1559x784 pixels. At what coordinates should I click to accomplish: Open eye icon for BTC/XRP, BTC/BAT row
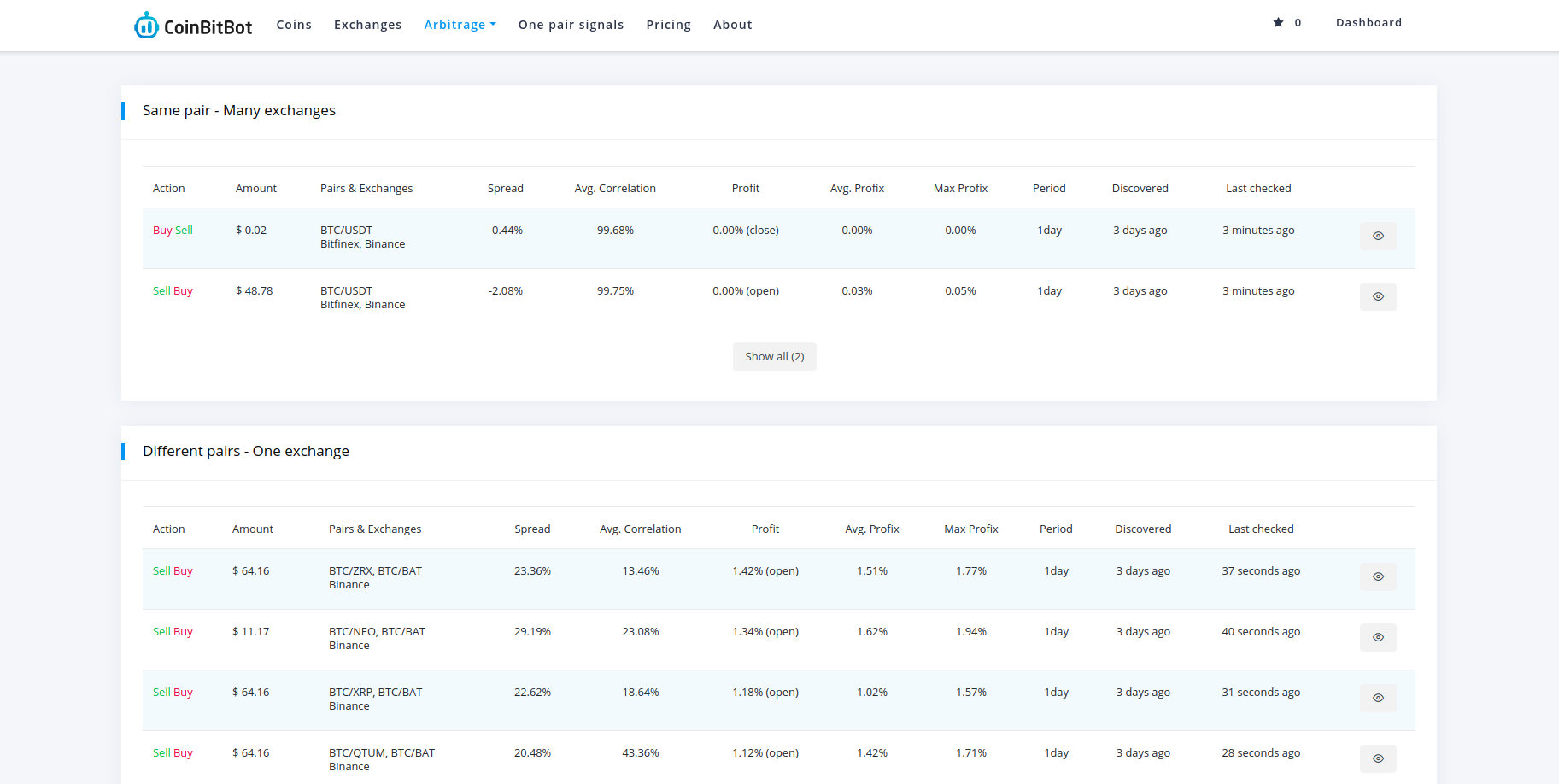[x=1378, y=698]
